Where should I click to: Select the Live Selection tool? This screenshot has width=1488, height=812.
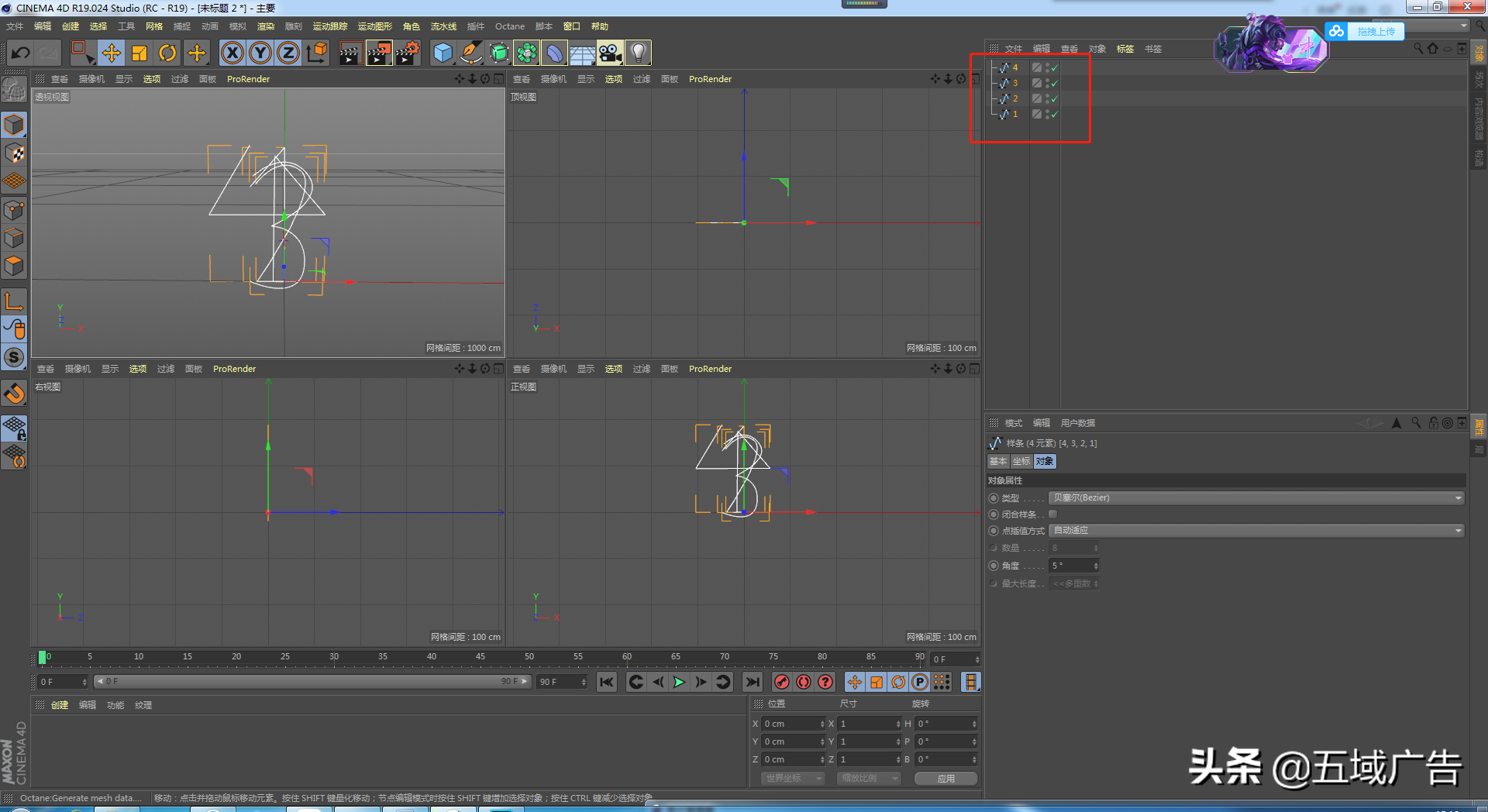[81, 53]
